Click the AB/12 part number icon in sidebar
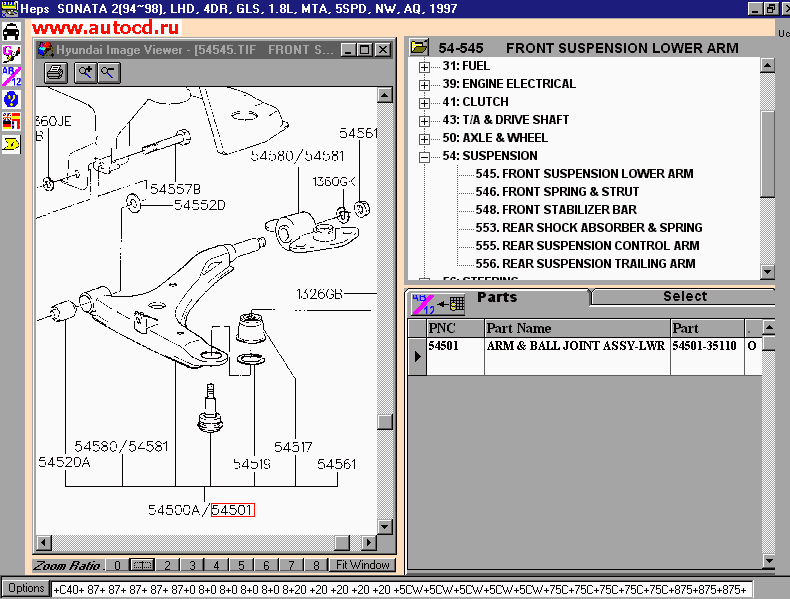790x599 pixels. (x=11, y=77)
